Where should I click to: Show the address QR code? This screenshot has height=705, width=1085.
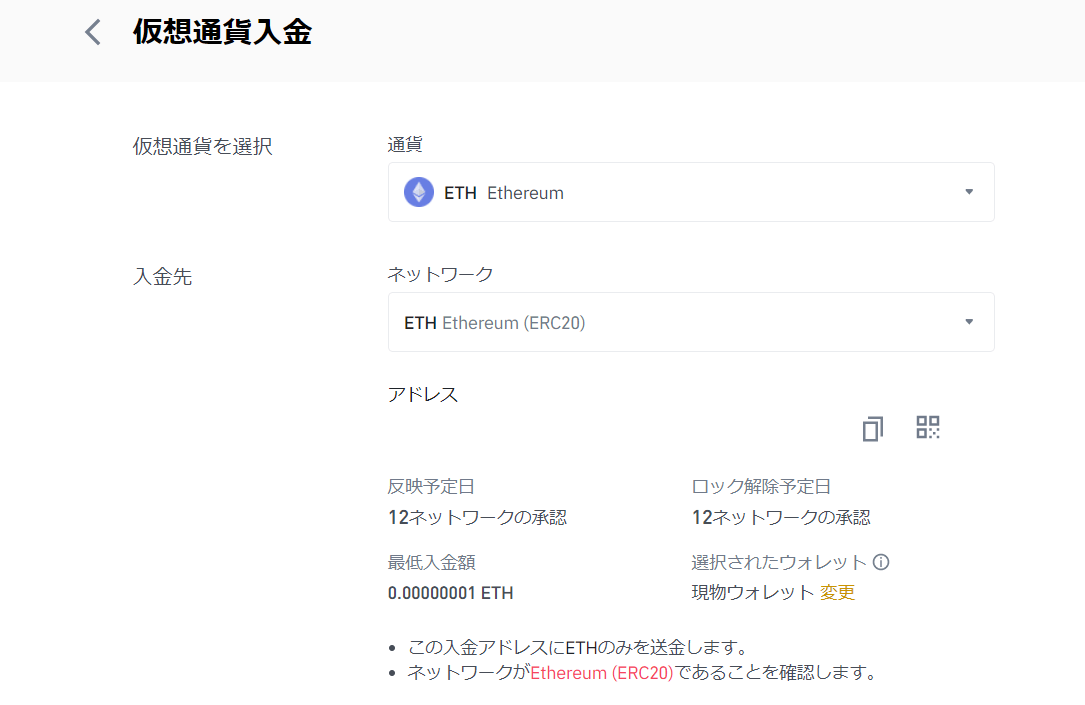click(x=928, y=427)
